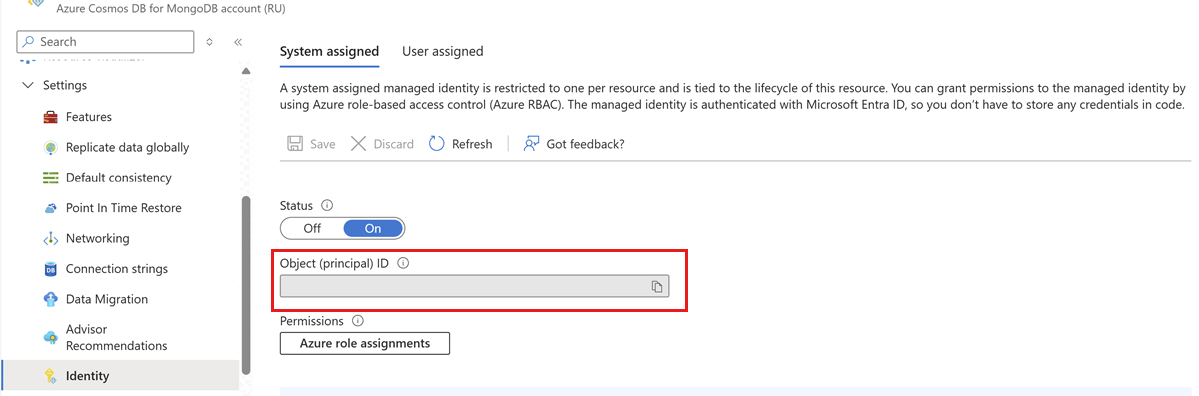
Task: Click the Point In Time Restore icon
Action: (50, 208)
